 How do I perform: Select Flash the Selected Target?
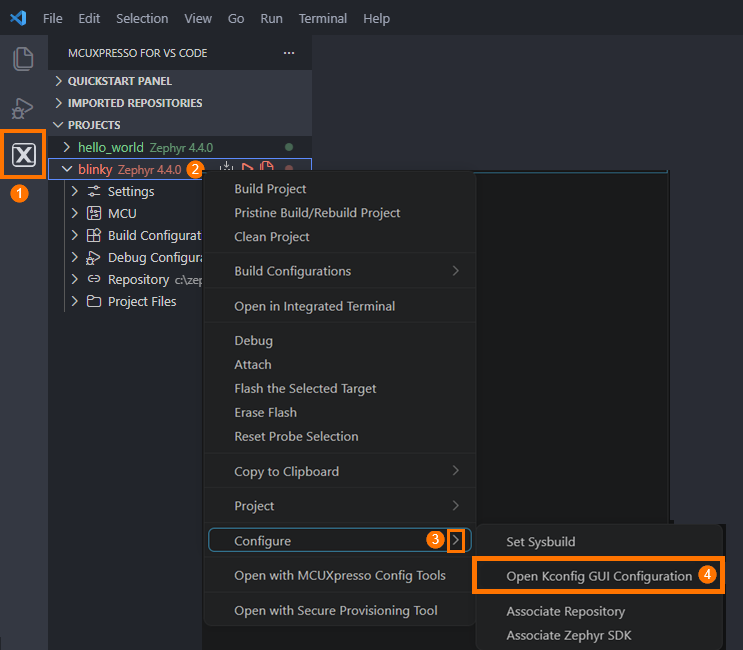tap(339, 388)
